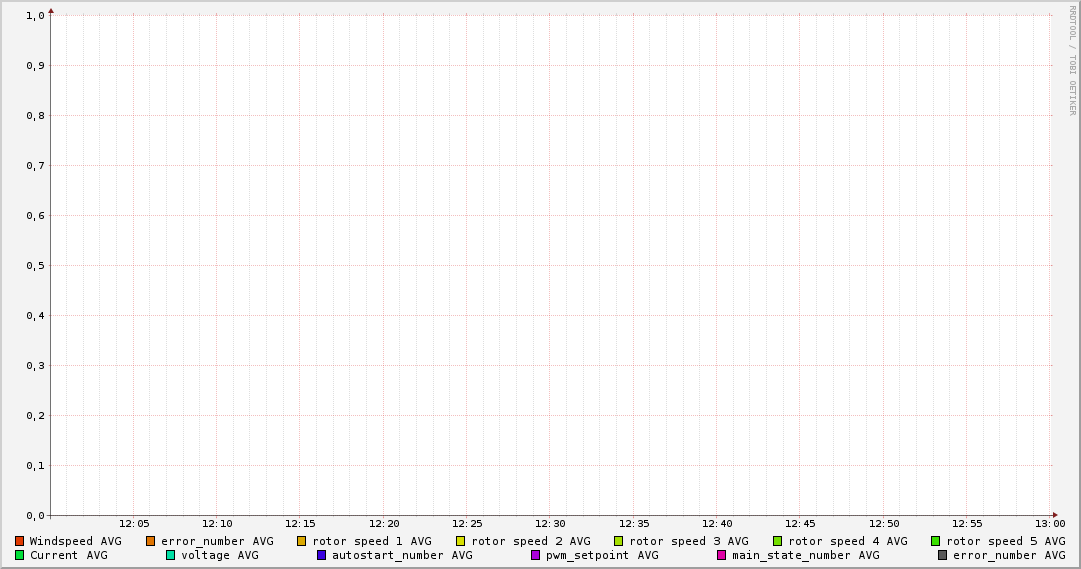Image resolution: width=1081 pixels, height=569 pixels.
Task: Click the dark gray error_number AVG swatch
Action: (942, 555)
